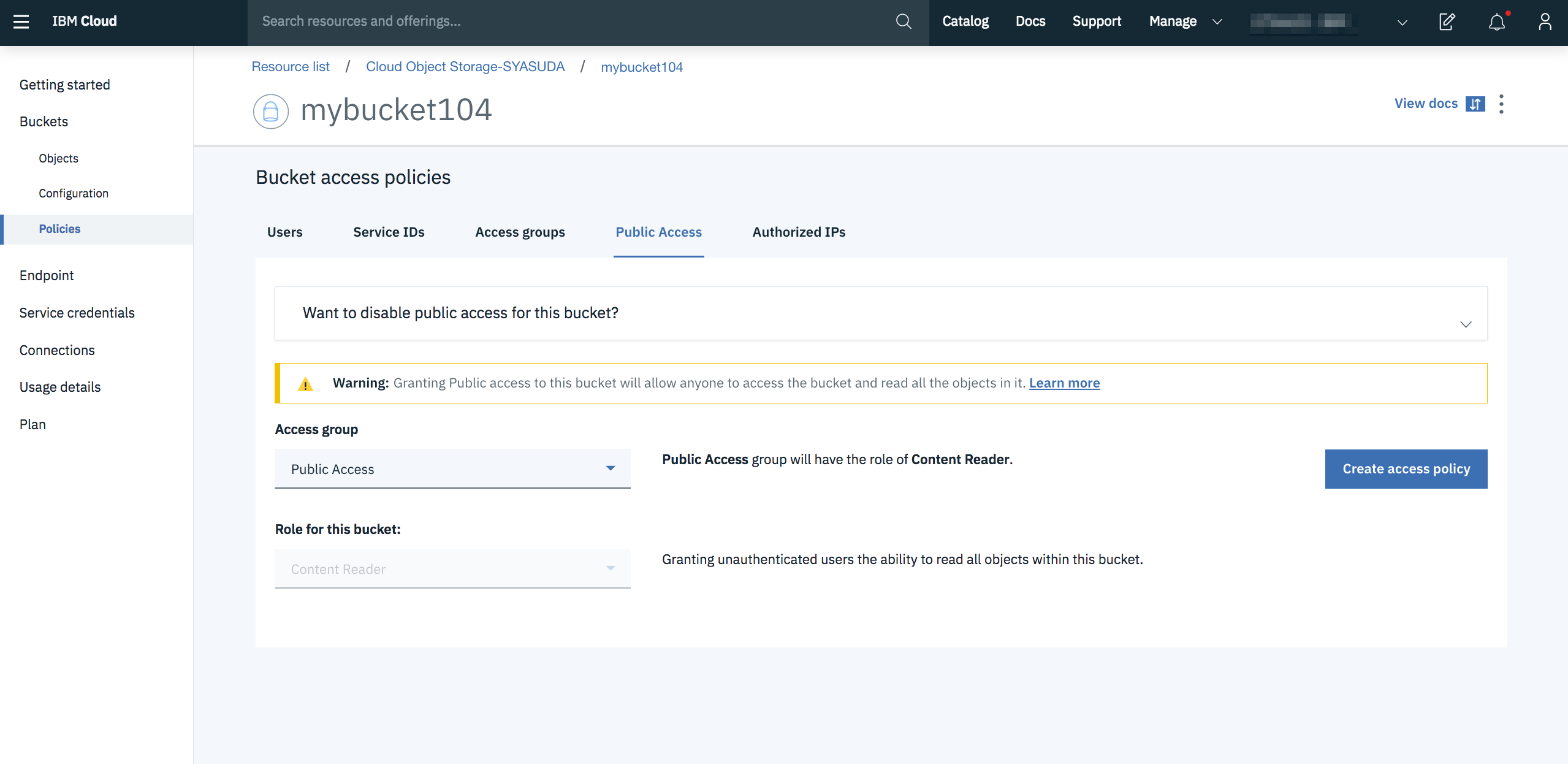The height and width of the screenshot is (764, 1568).
Task: Follow the Learn more link
Action: (1064, 383)
